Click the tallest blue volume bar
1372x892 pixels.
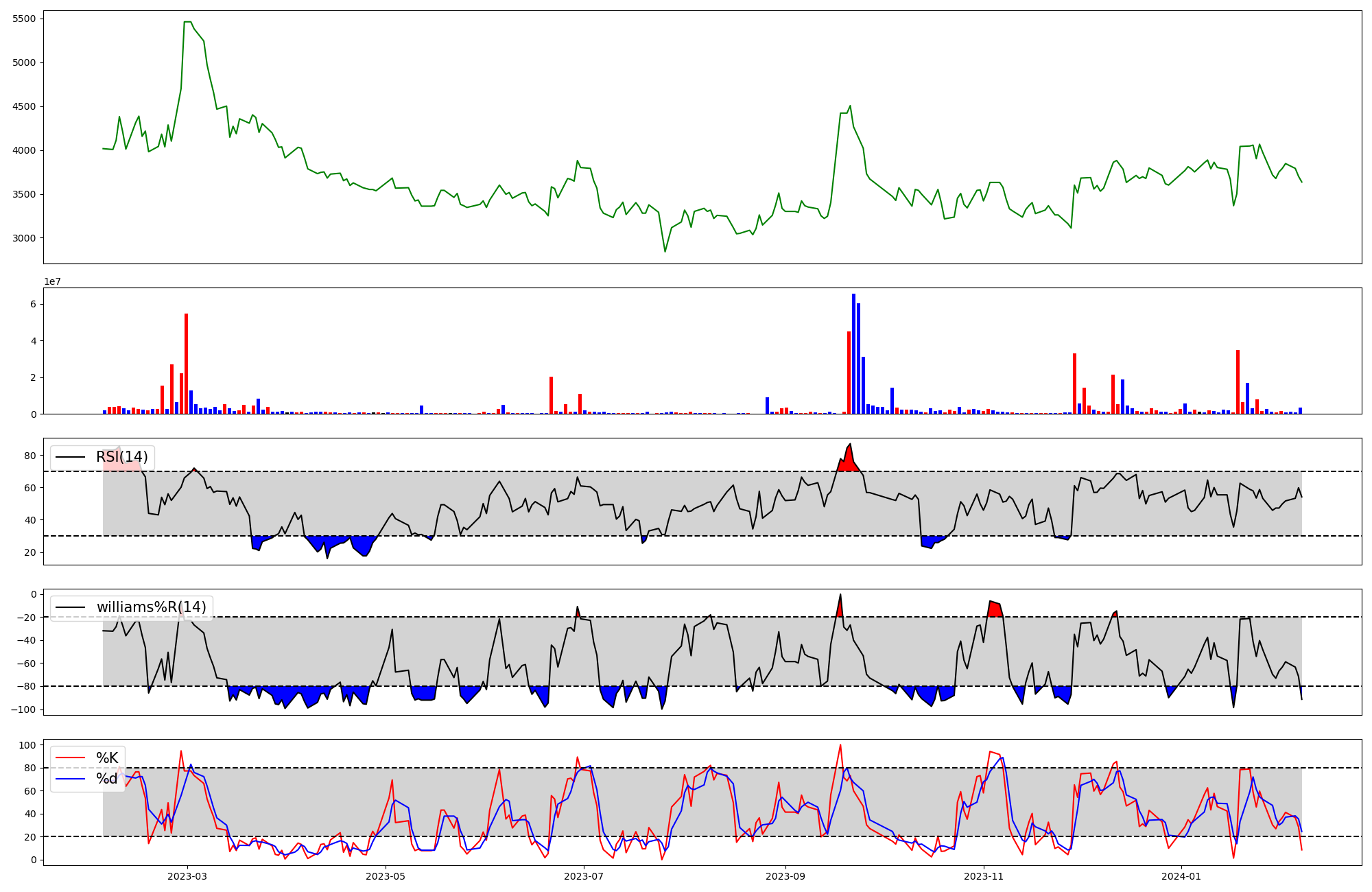853,353
